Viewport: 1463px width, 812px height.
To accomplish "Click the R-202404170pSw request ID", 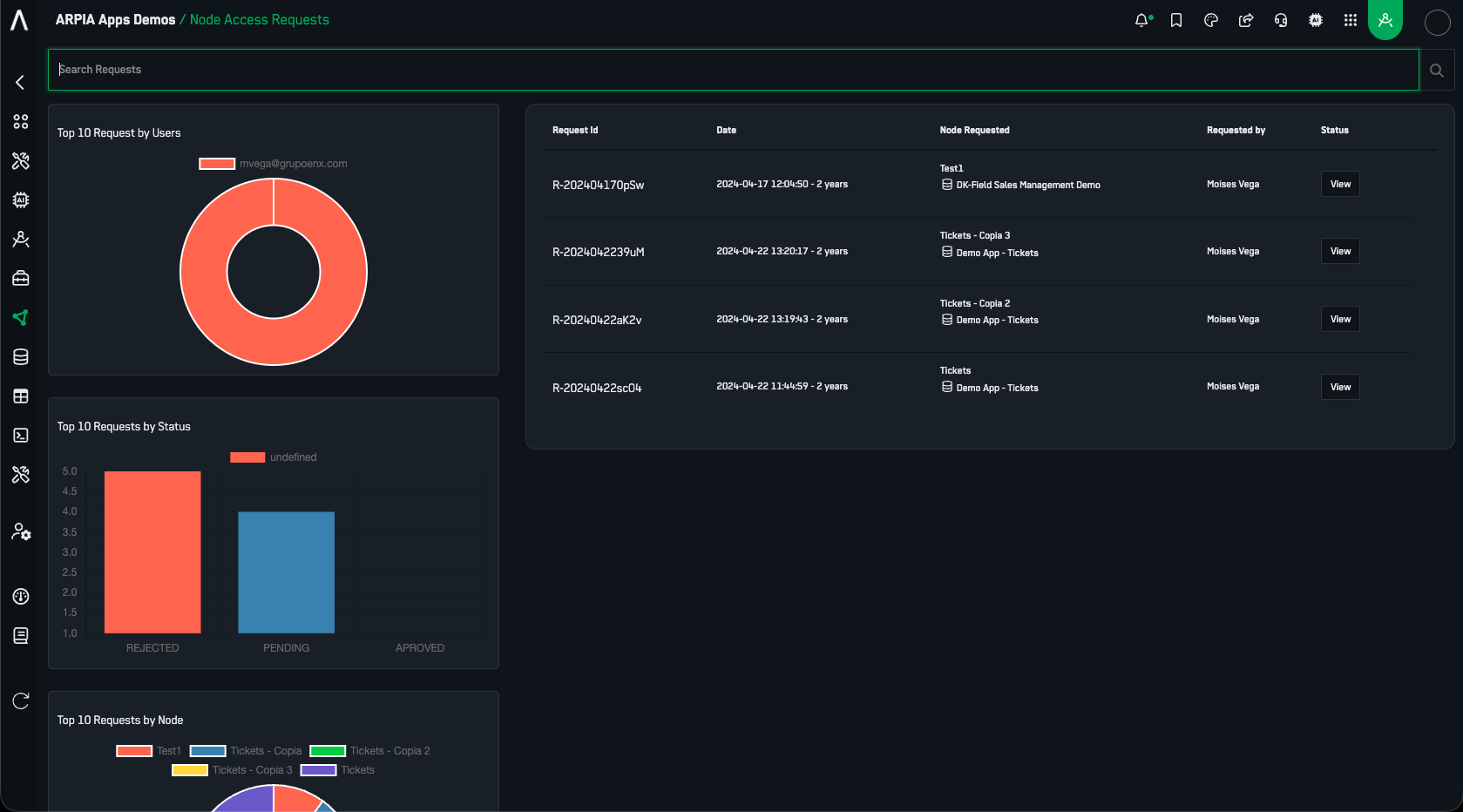I will tap(599, 185).
